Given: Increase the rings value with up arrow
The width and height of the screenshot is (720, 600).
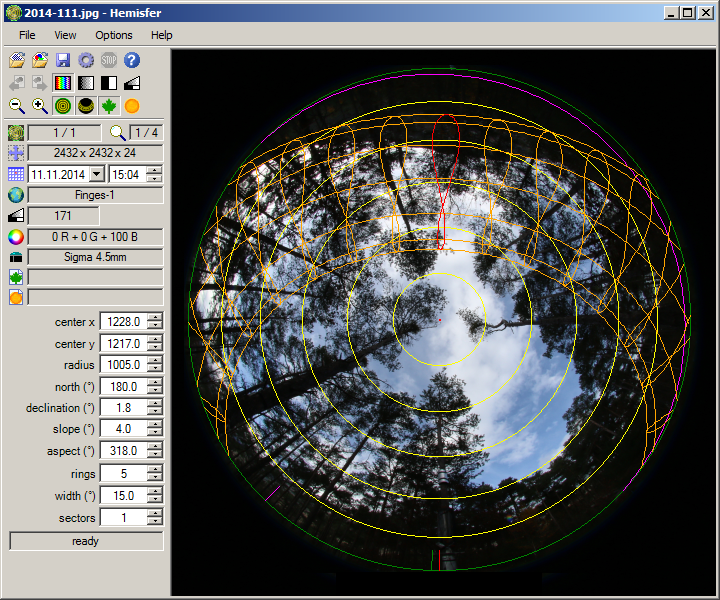Looking at the screenshot, I should coord(154,470).
